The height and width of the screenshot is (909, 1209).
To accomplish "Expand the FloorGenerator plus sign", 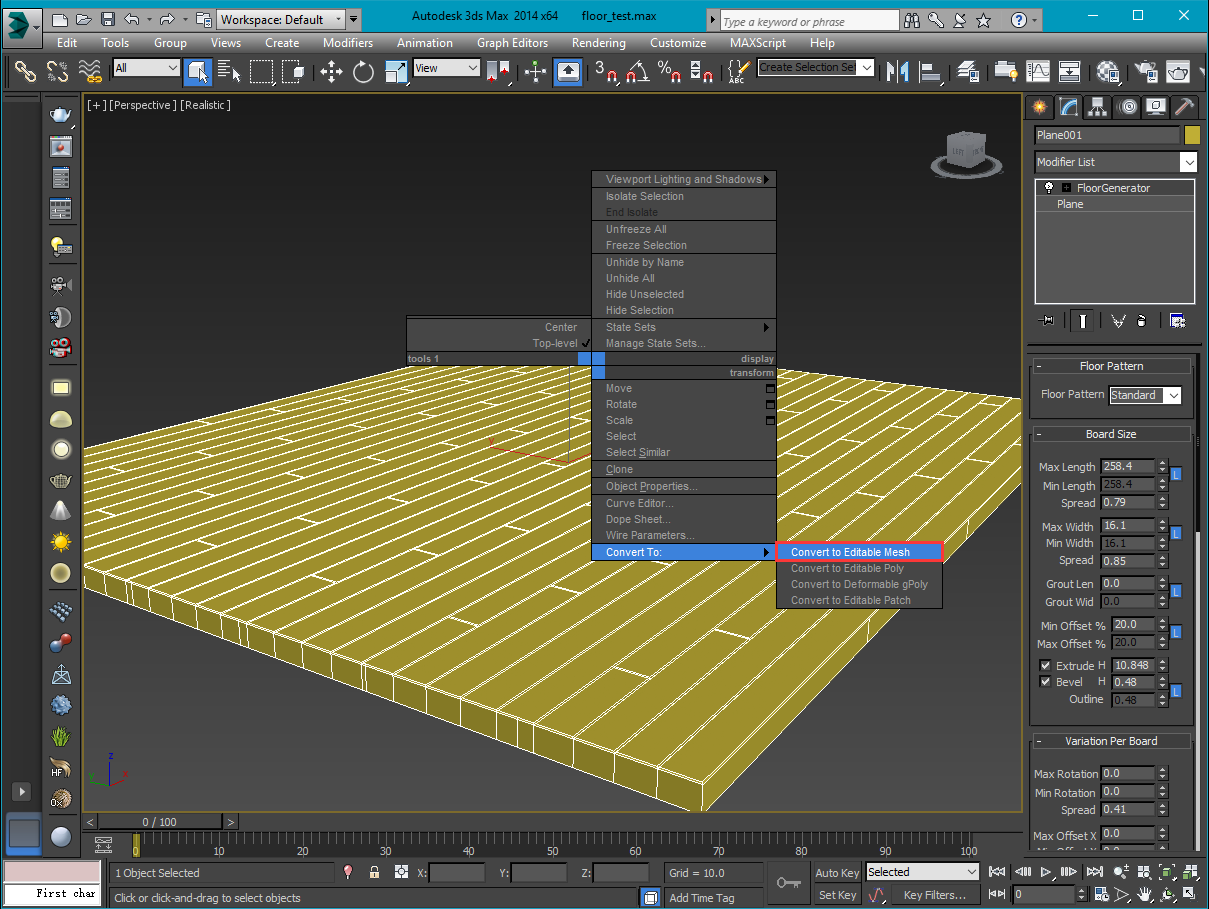I will 1066,188.
